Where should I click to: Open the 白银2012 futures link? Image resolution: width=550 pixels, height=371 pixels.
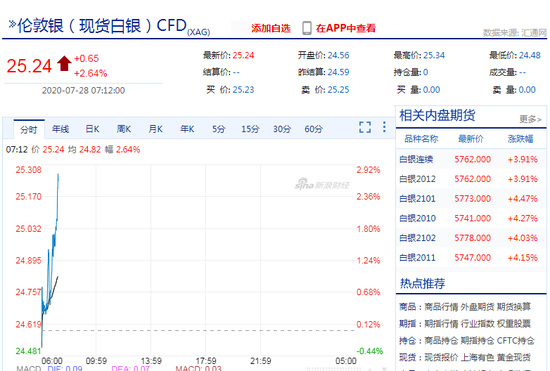coord(417,179)
